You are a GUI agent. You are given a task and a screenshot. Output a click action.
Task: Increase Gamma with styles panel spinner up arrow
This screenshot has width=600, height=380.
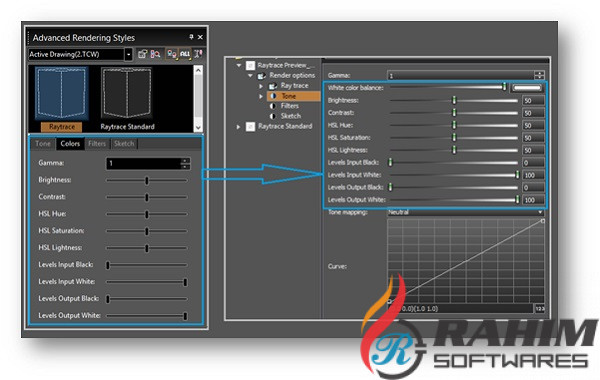pyautogui.click(x=185, y=160)
